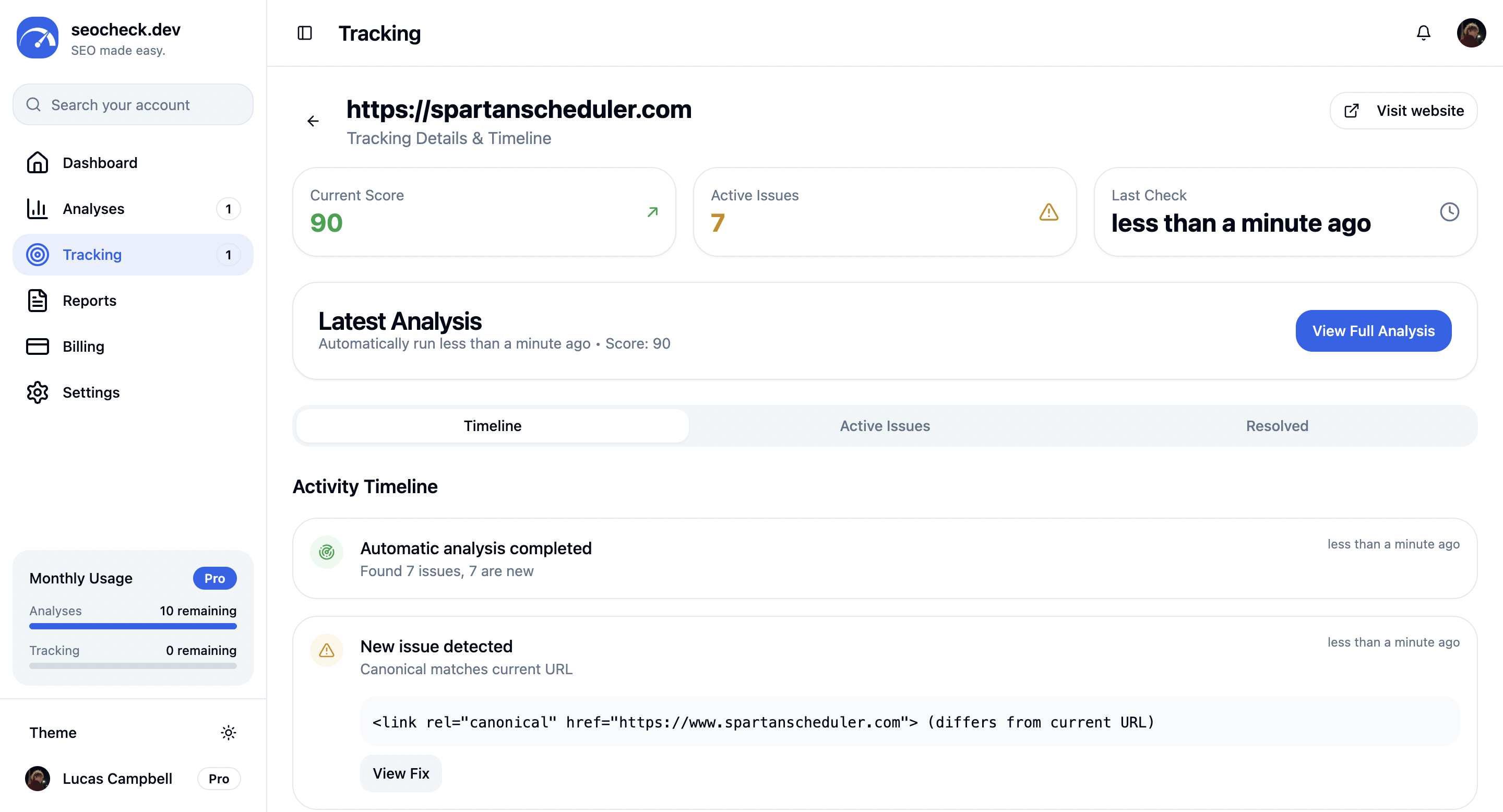Click the Analyses bar chart icon

(38, 209)
